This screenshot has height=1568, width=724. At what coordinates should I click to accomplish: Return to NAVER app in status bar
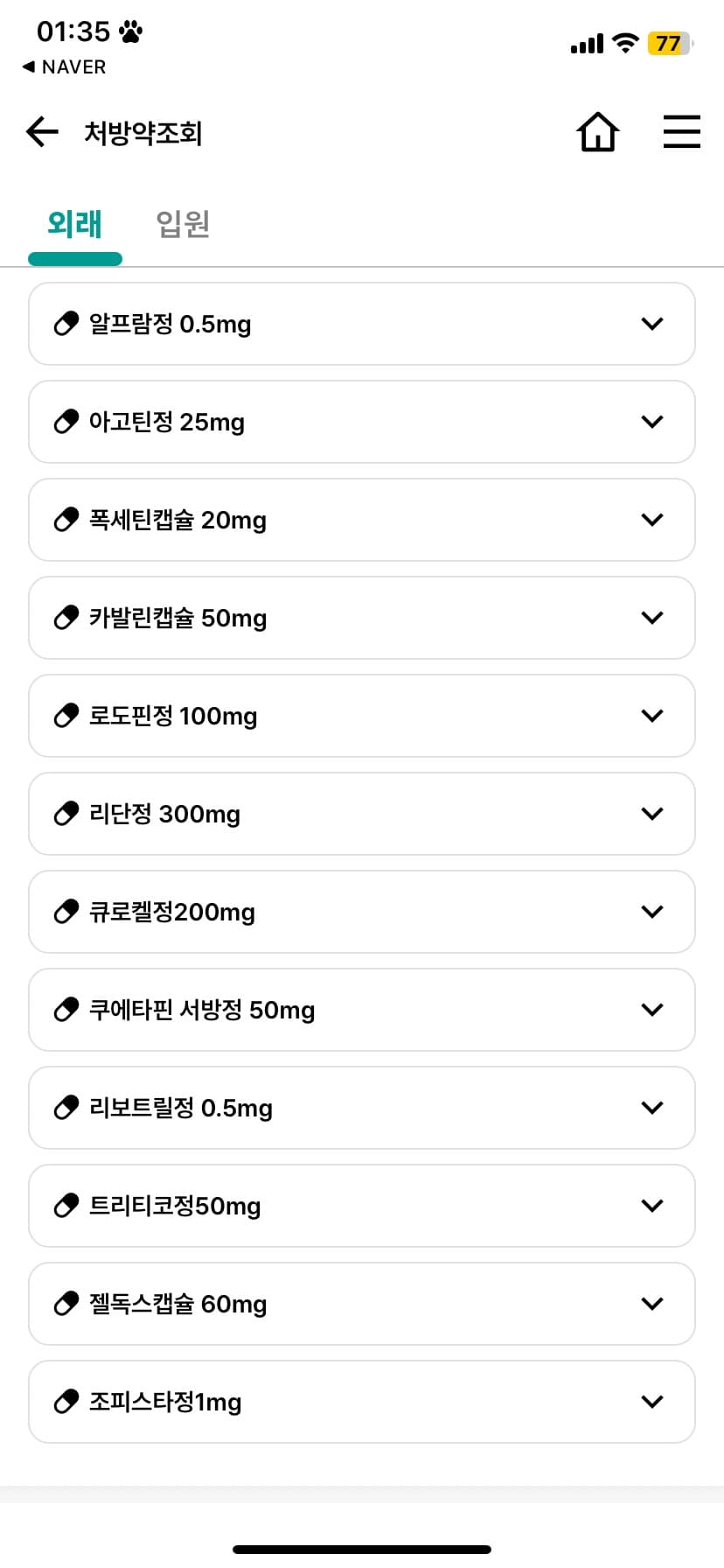64,67
